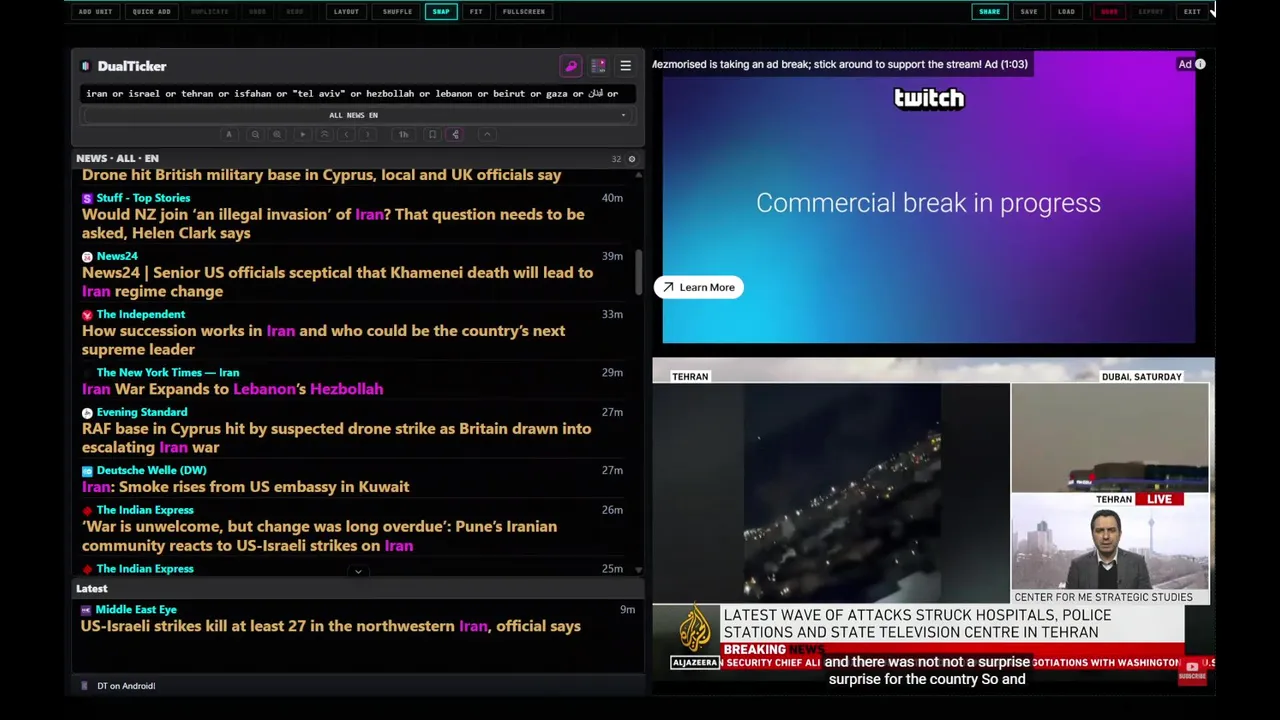Open 'Iran War Expands to Lebanon's Hezbollah' headline

(232, 389)
